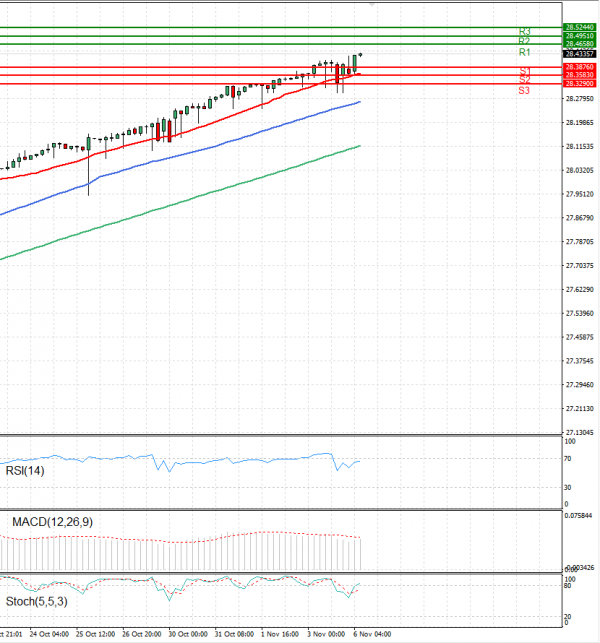Click the S2 support label

click(525, 80)
